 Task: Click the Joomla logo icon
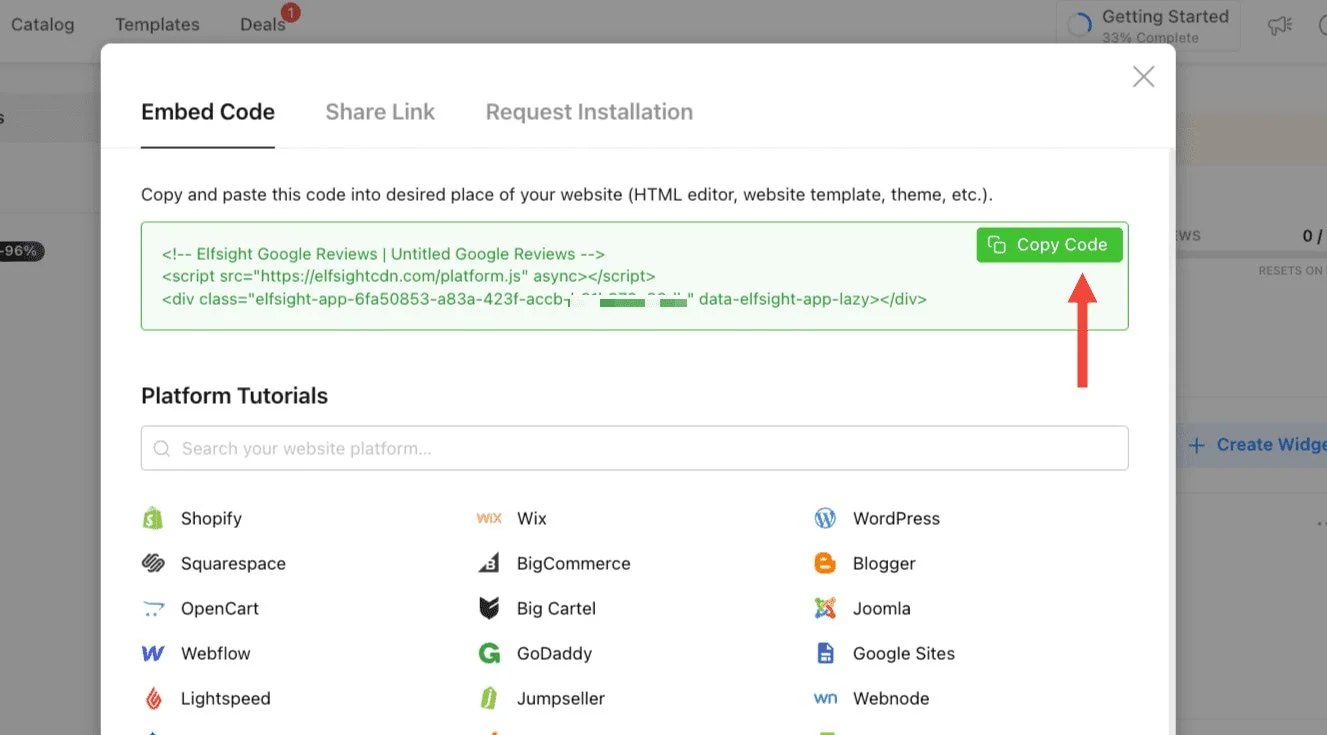tap(825, 608)
